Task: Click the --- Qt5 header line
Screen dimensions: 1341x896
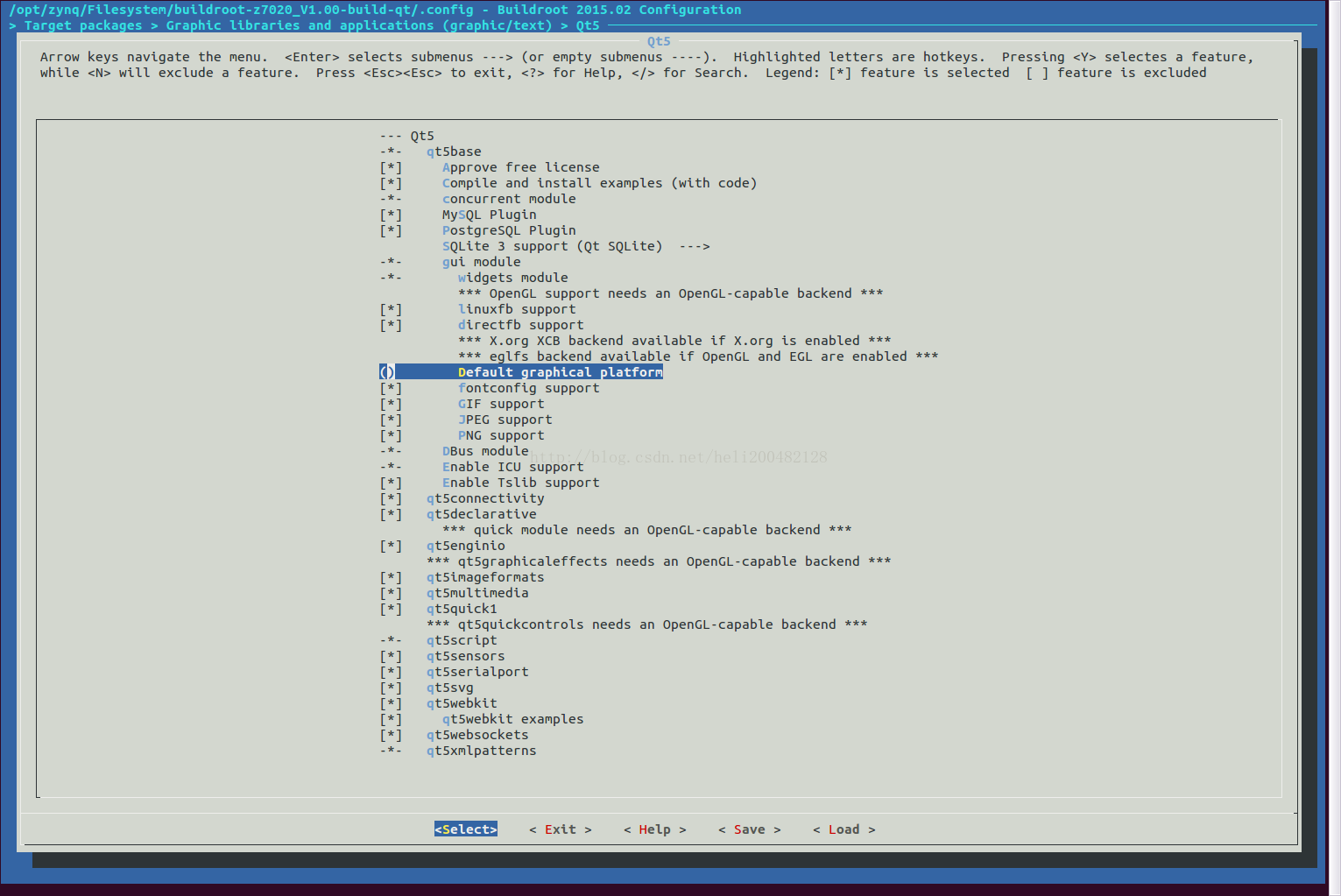Action: coord(407,136)
